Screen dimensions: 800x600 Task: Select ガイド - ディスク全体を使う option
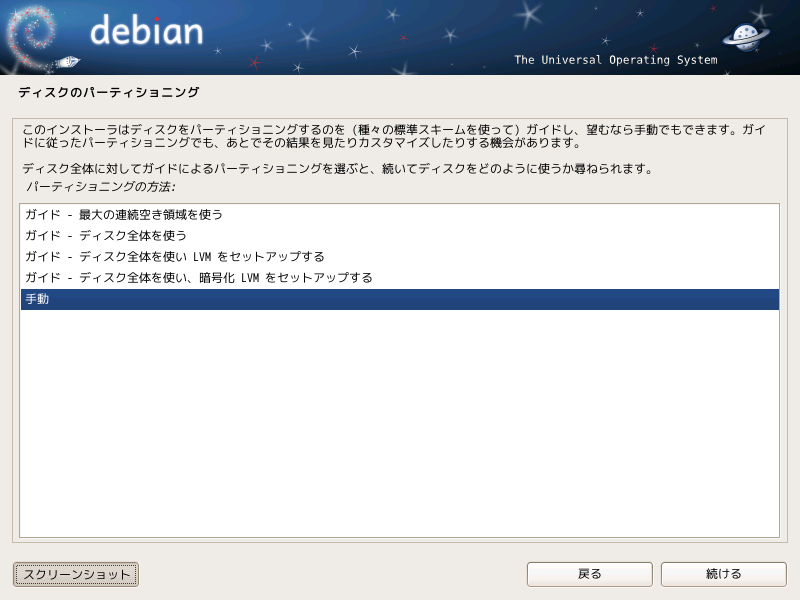point(399,236)
